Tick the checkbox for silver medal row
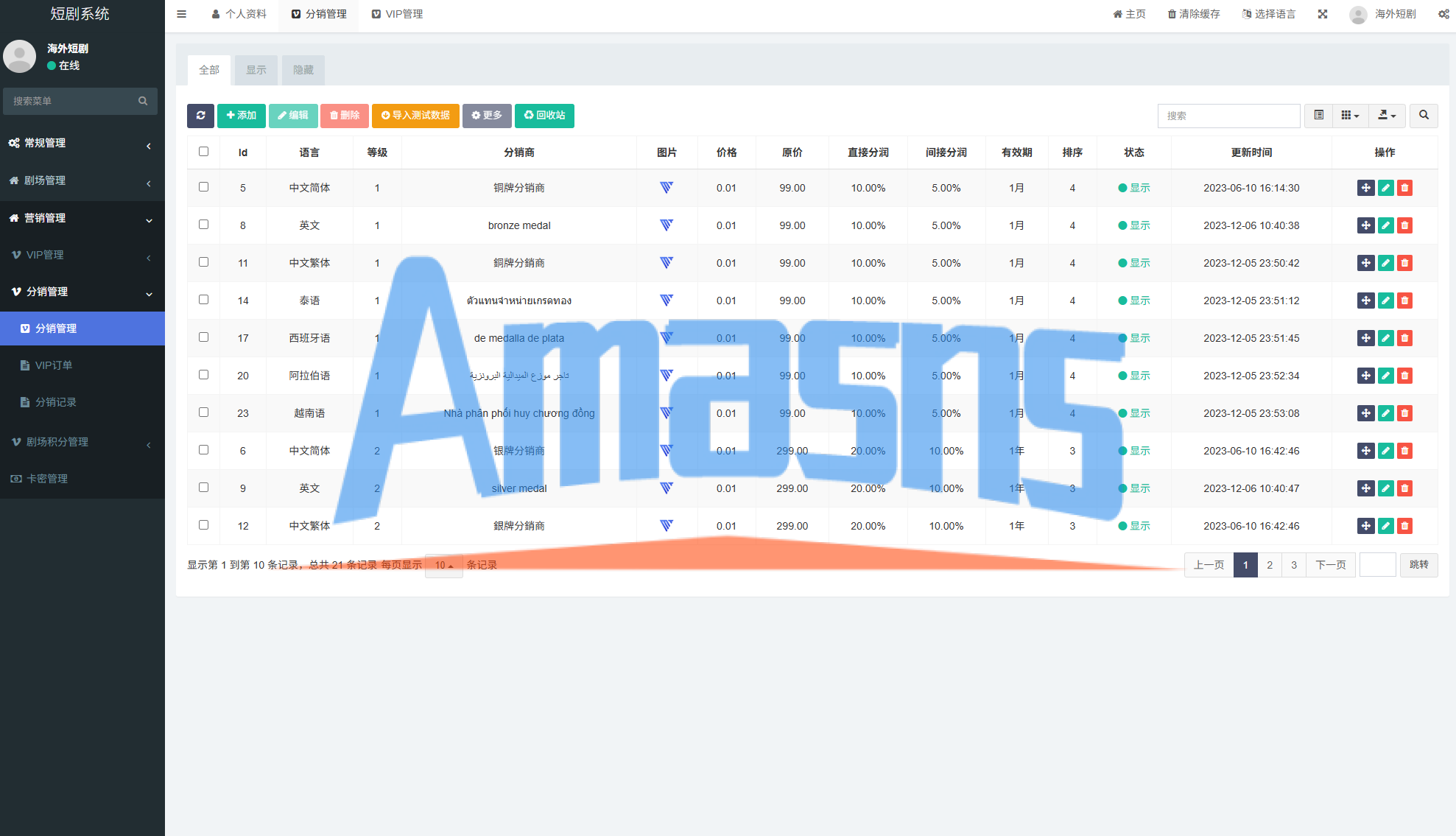 pyautogui.click(x=204, y=488)
